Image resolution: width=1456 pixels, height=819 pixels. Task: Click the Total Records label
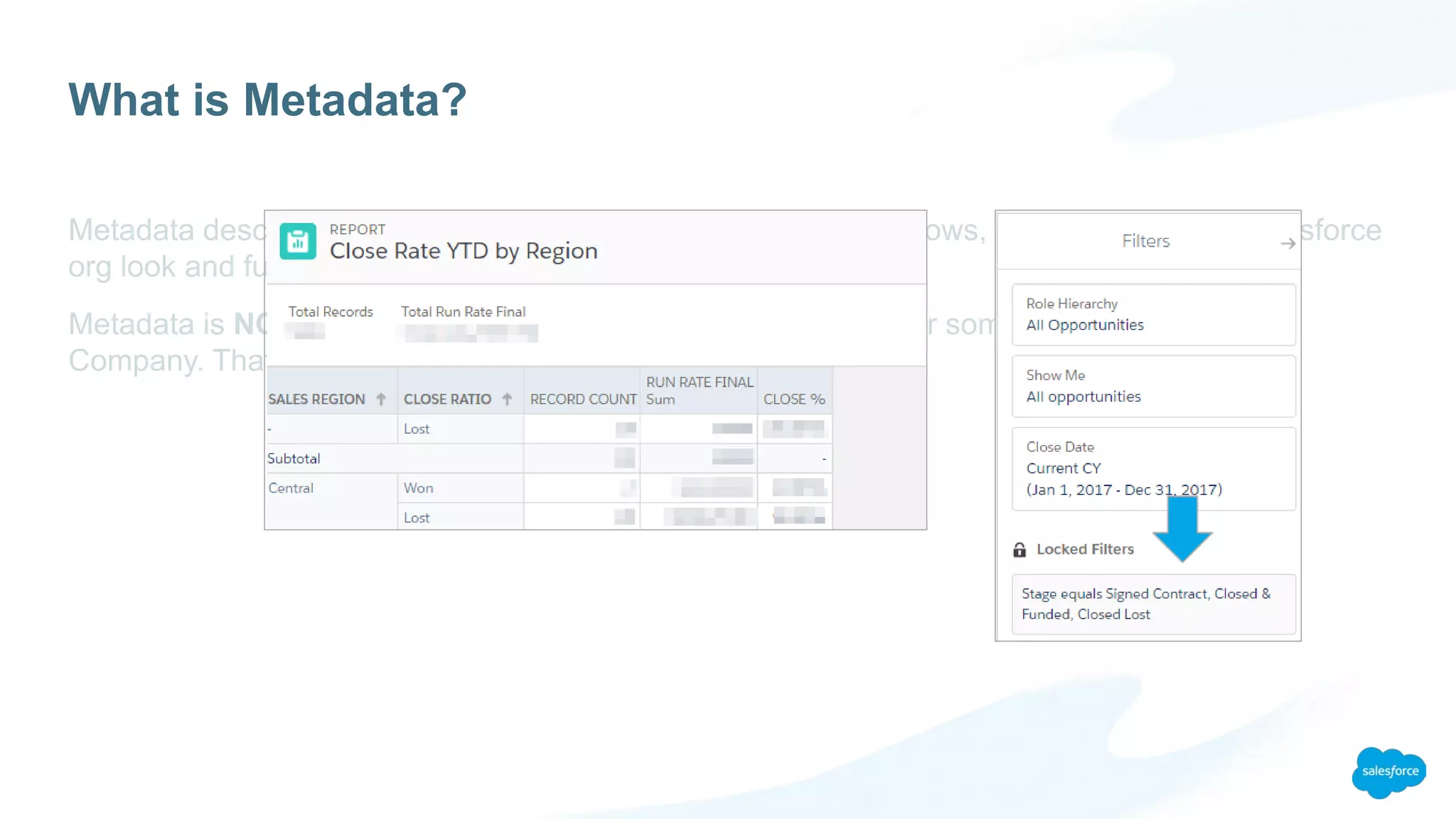[331, 311]
